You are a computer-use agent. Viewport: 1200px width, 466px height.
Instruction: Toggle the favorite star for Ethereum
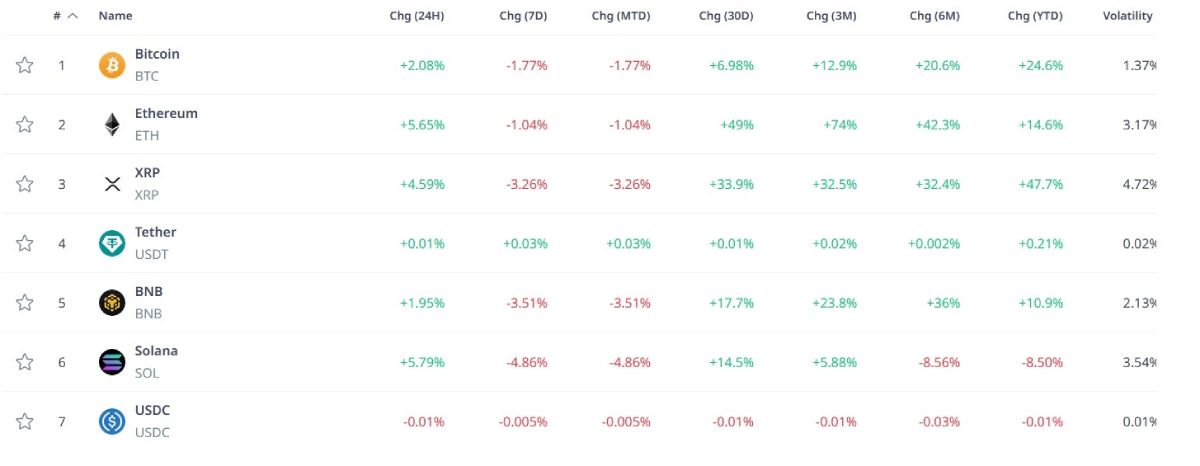(x=25, y=125)
